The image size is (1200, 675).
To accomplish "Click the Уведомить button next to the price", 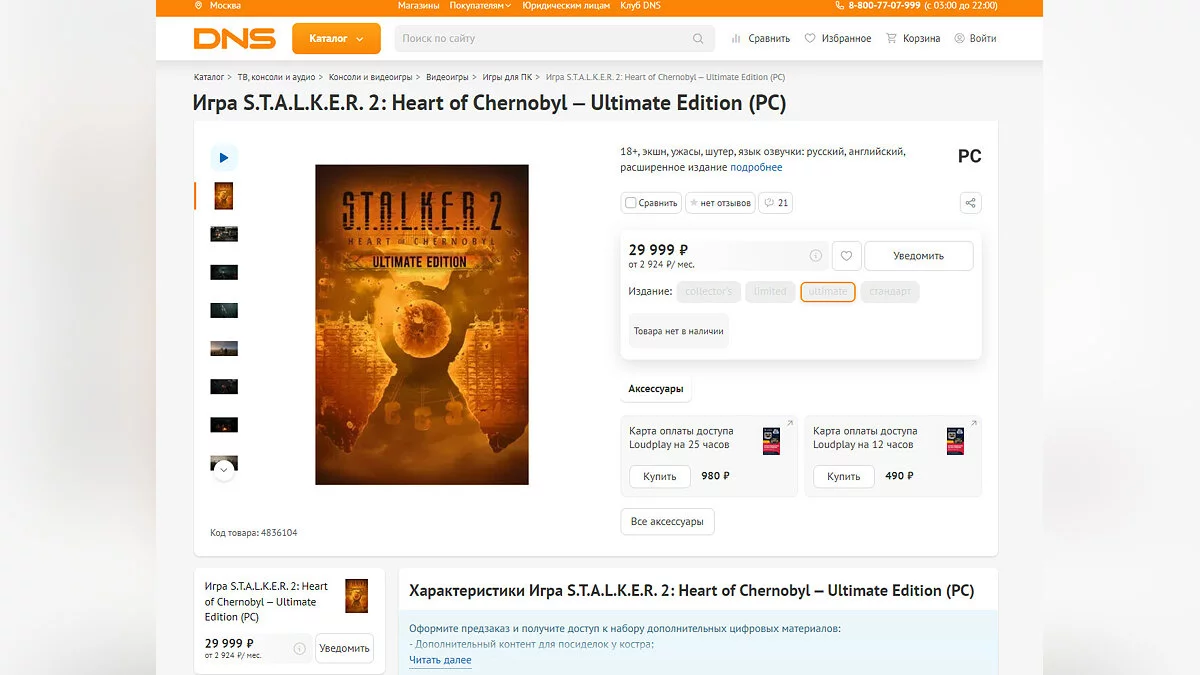I will (x=918, y=256).
